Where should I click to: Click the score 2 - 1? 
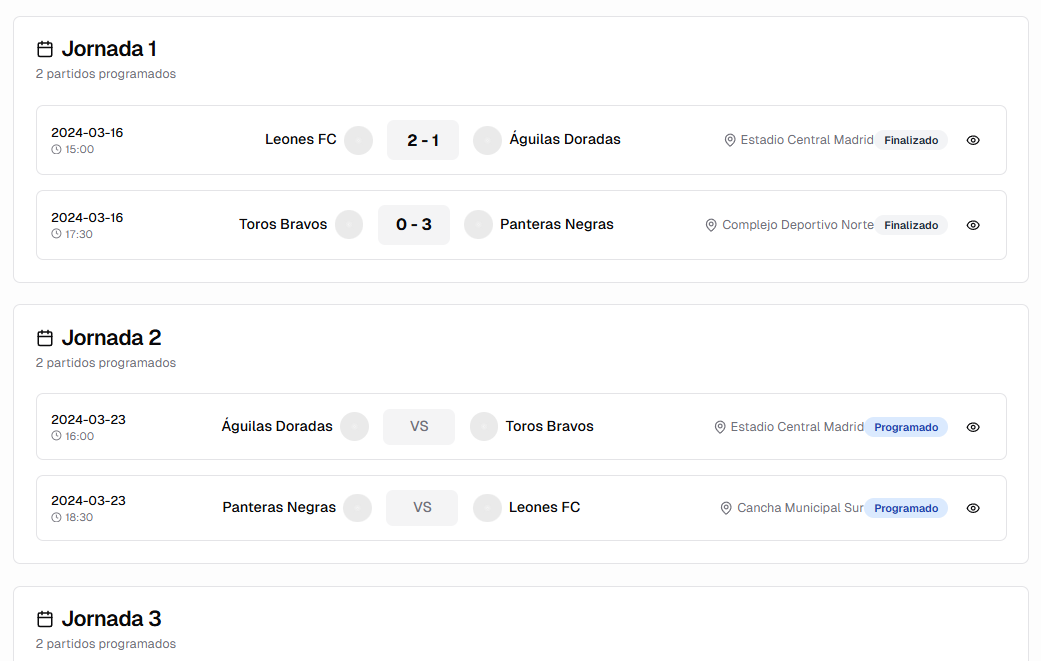coord(422,139)
